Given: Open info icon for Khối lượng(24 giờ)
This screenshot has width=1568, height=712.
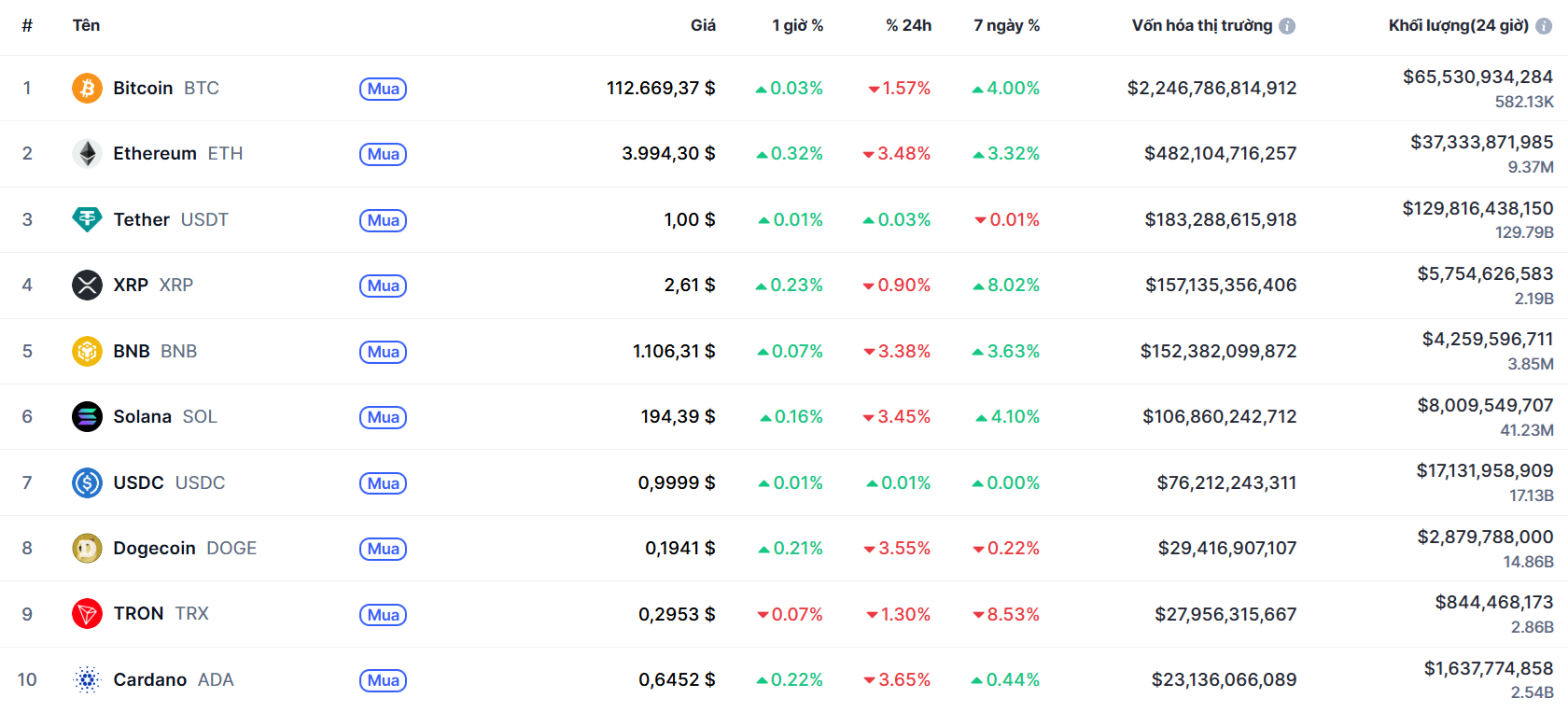Looking at the screenshot, I should (x=1544, y=26).
